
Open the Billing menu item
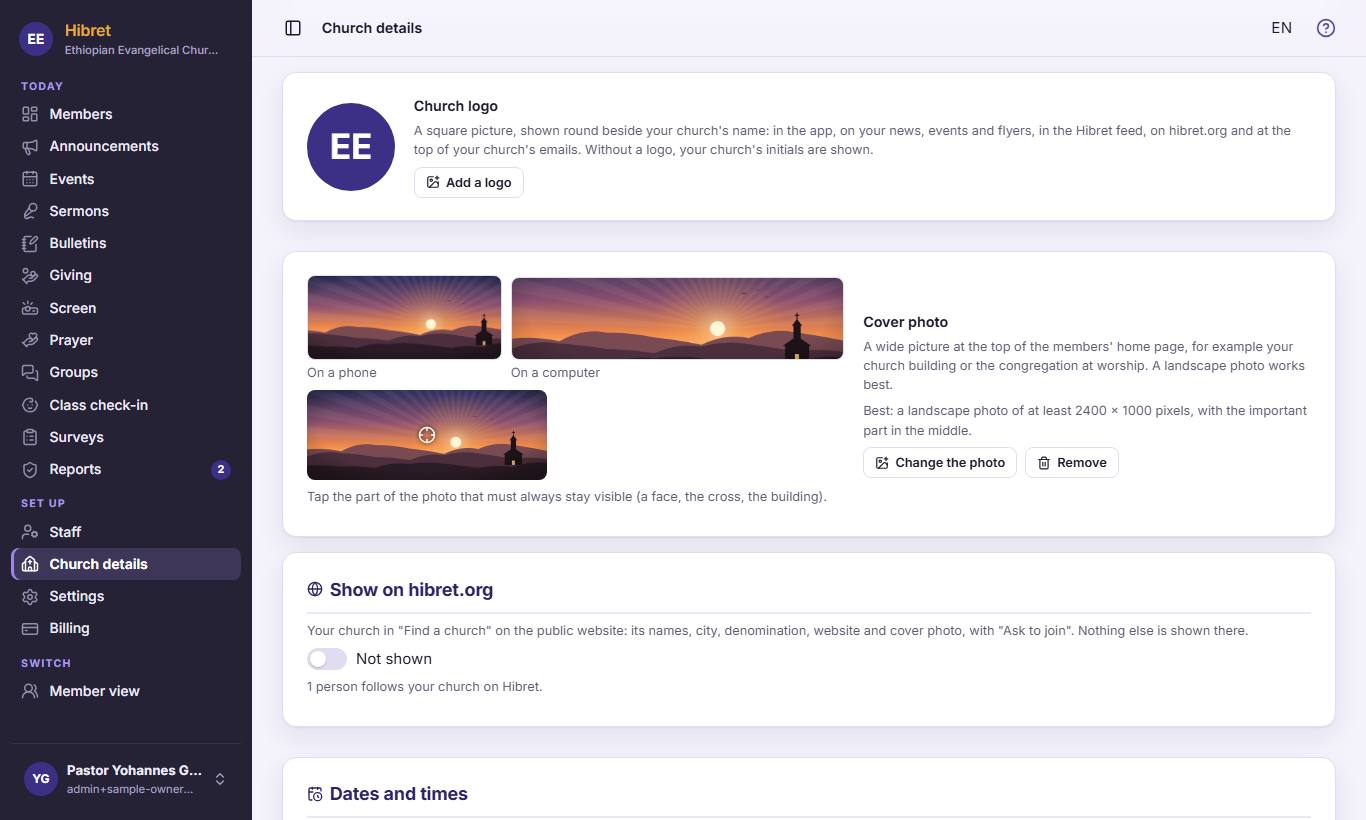[126, 628]
